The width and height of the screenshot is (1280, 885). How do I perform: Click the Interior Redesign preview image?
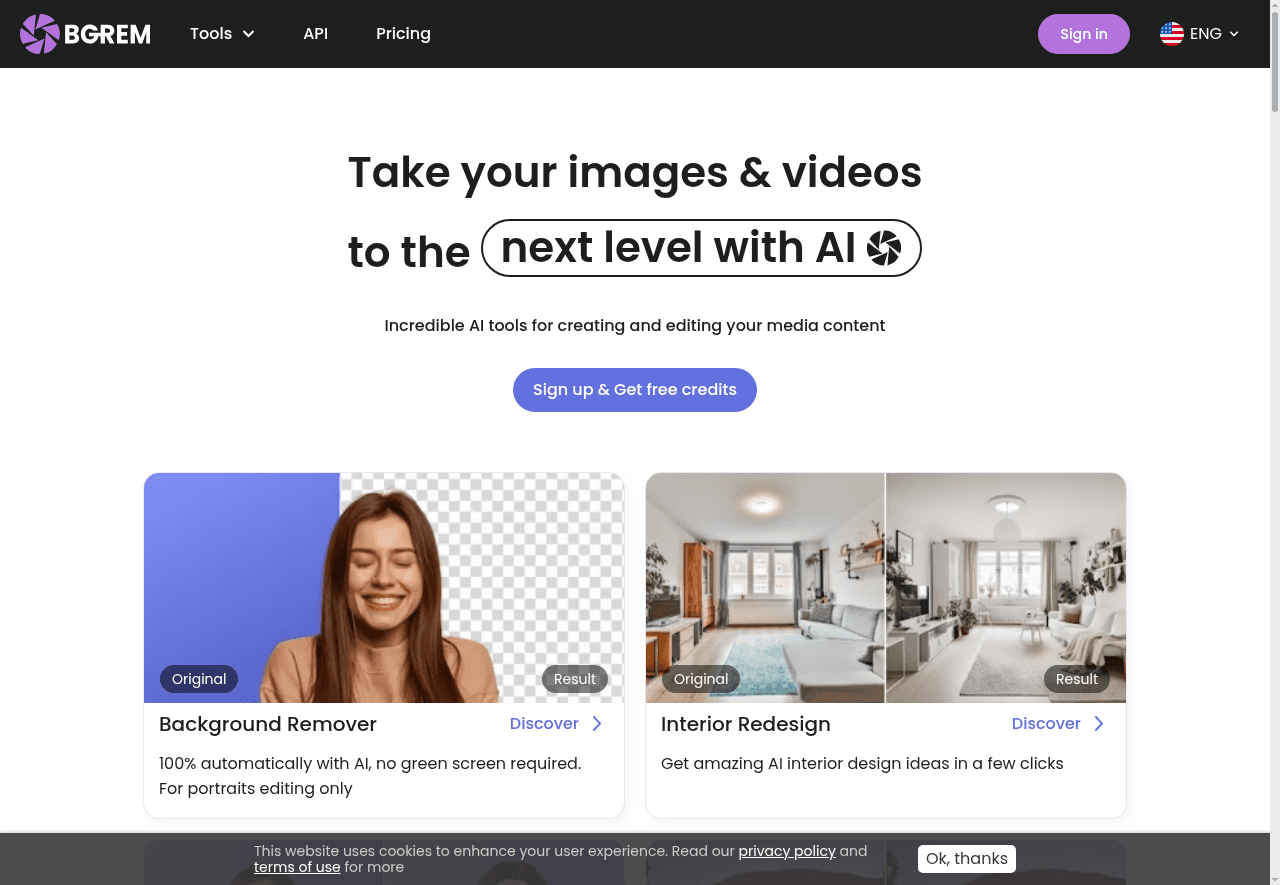(886, 588)
